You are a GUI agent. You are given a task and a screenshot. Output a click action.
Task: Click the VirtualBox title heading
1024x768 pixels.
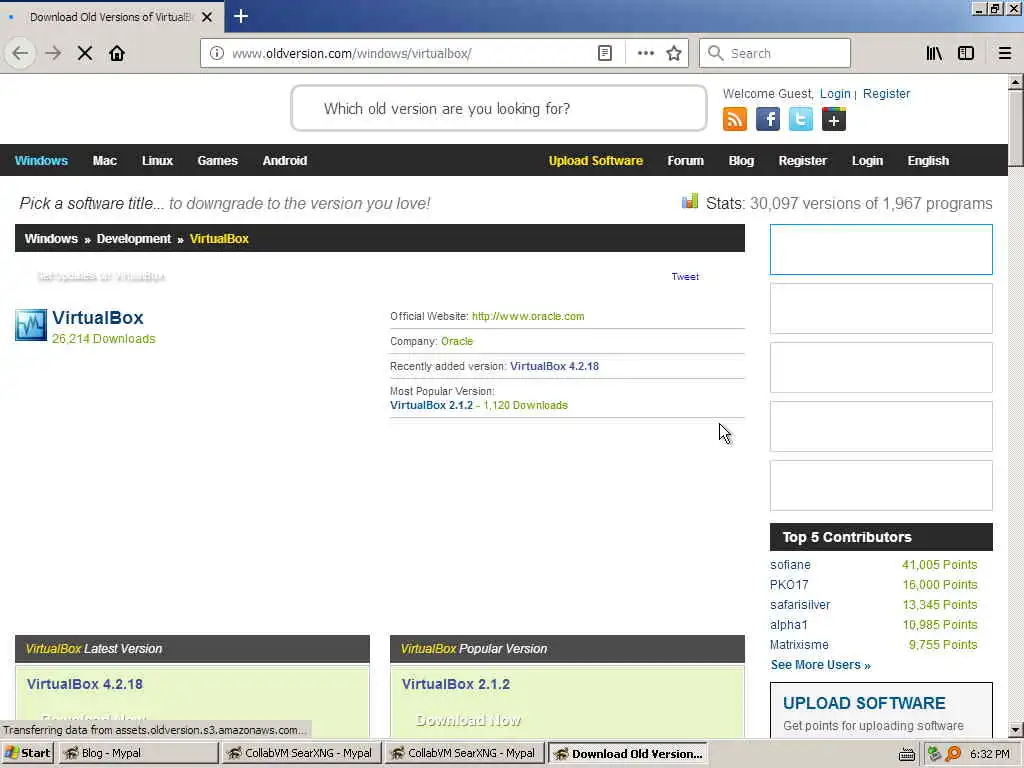98,318
